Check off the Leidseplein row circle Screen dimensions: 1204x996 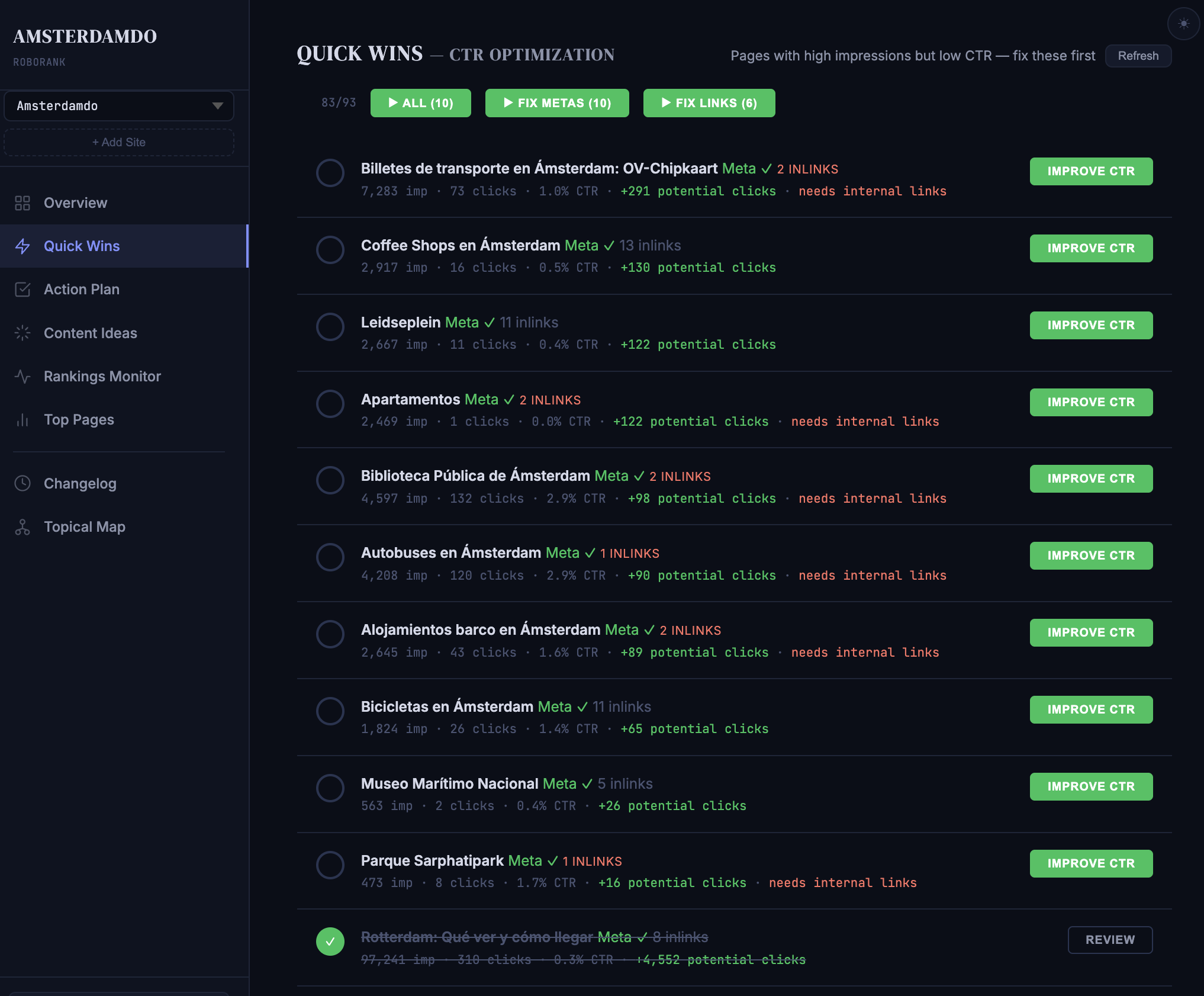click(x=330, y=327)
